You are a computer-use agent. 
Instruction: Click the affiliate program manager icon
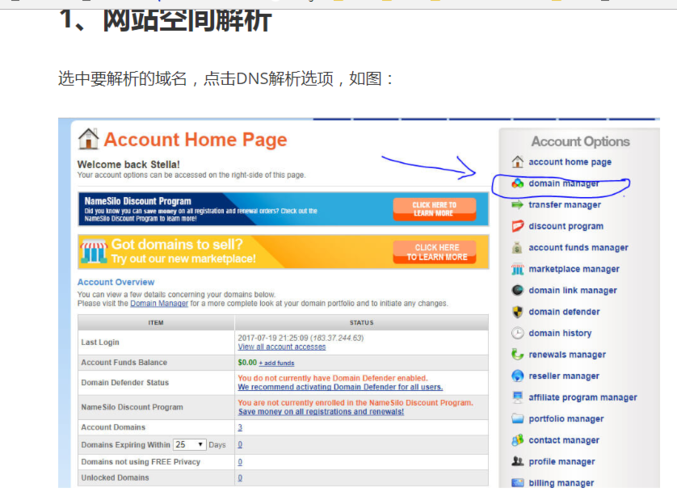(517, 397)
